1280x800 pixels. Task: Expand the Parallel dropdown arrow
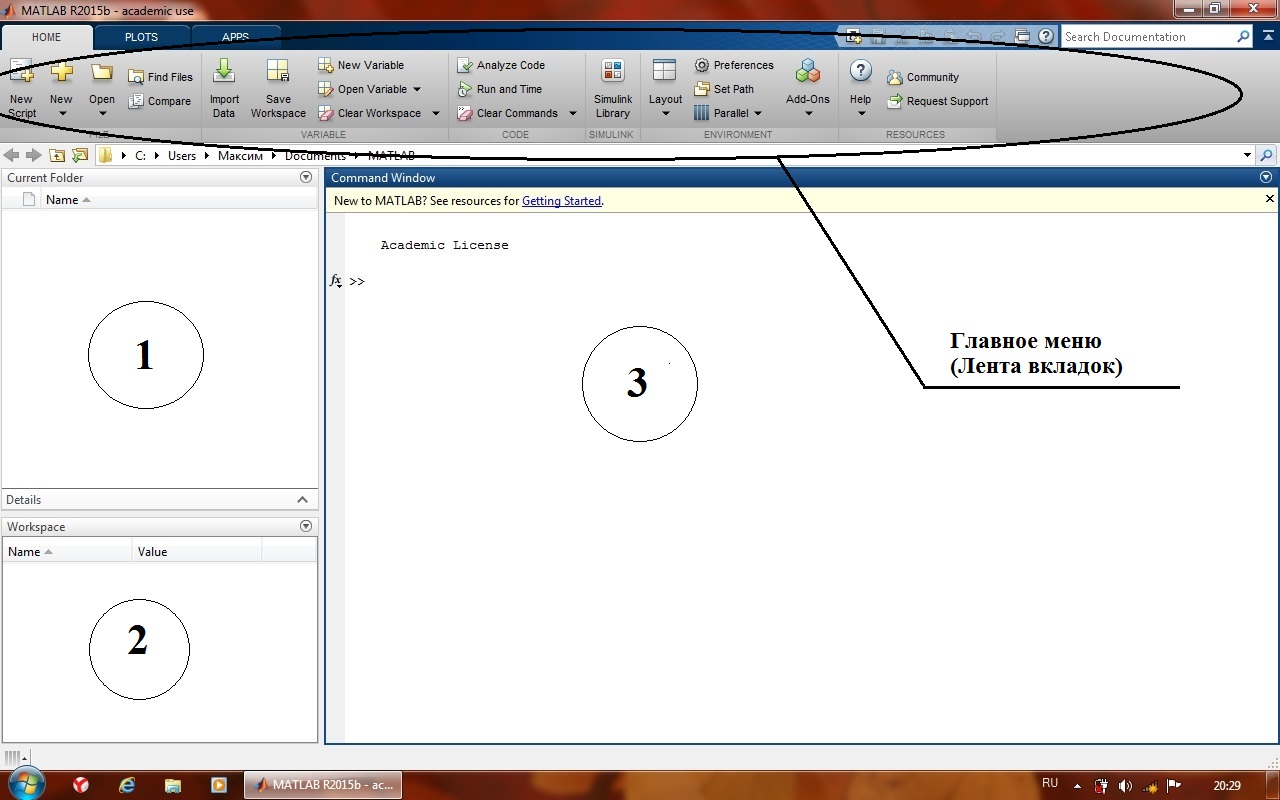[x=758, y=113]
